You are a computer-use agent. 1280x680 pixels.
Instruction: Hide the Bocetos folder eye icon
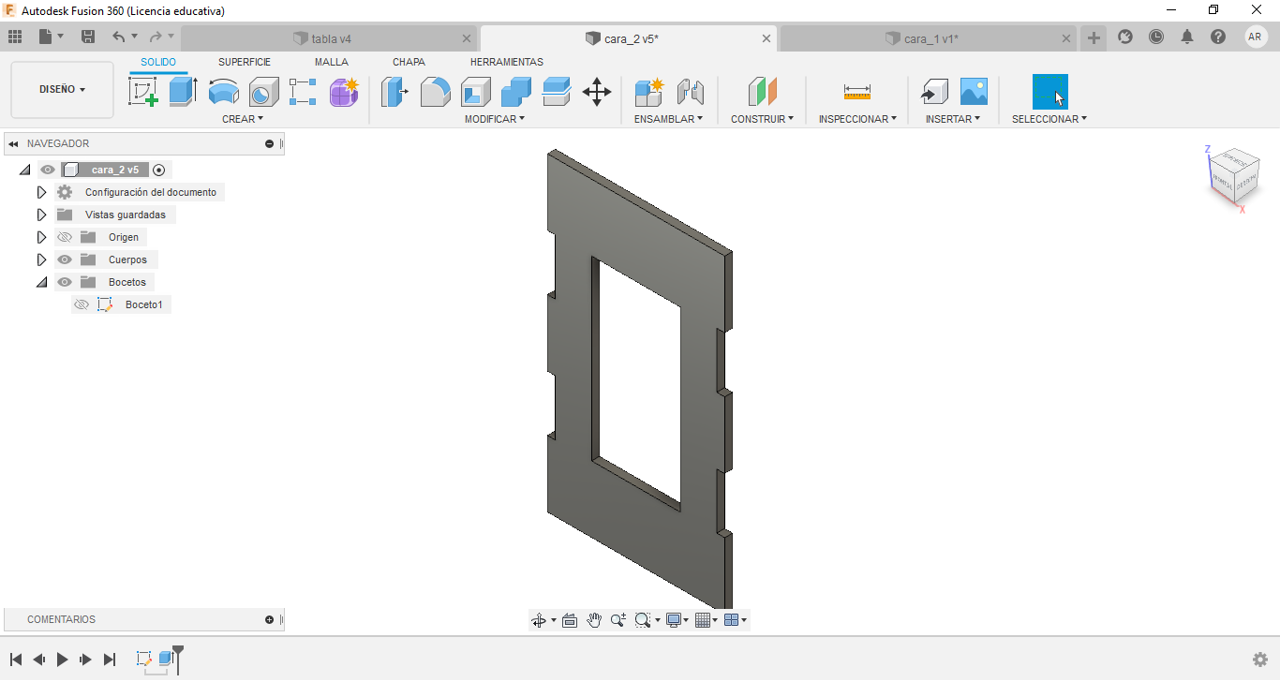tap(65, 282)
